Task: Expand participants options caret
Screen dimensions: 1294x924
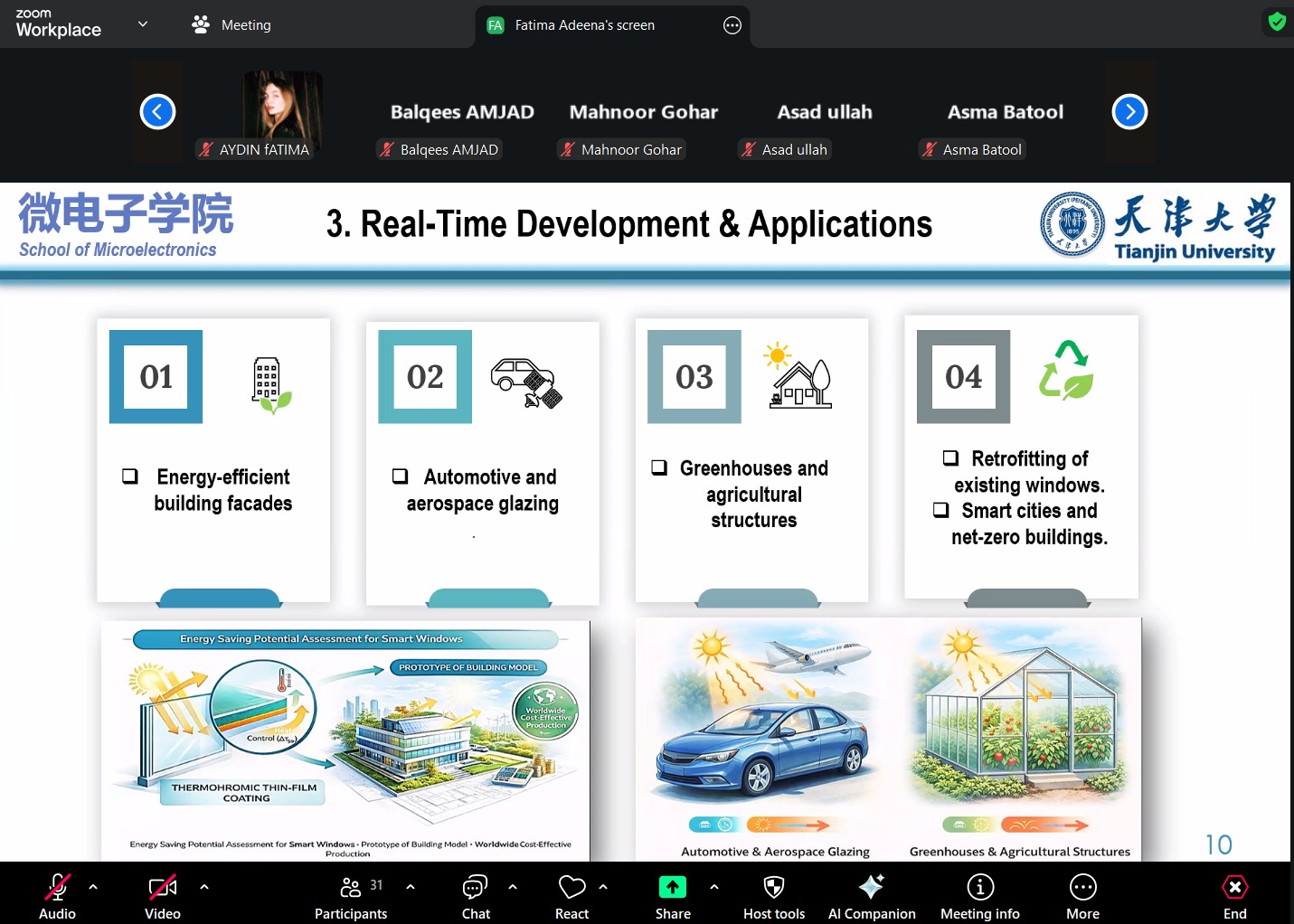Action: 411,887
